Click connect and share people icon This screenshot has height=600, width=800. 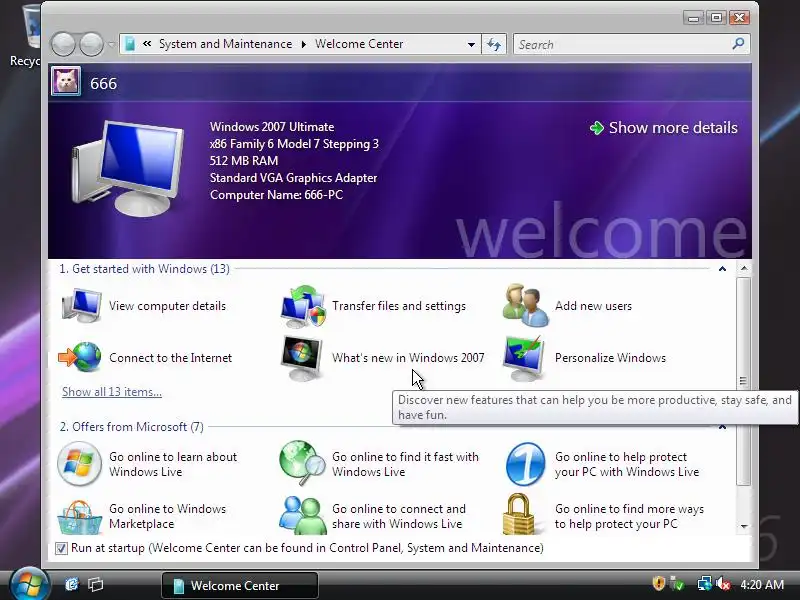pos(303,515)
